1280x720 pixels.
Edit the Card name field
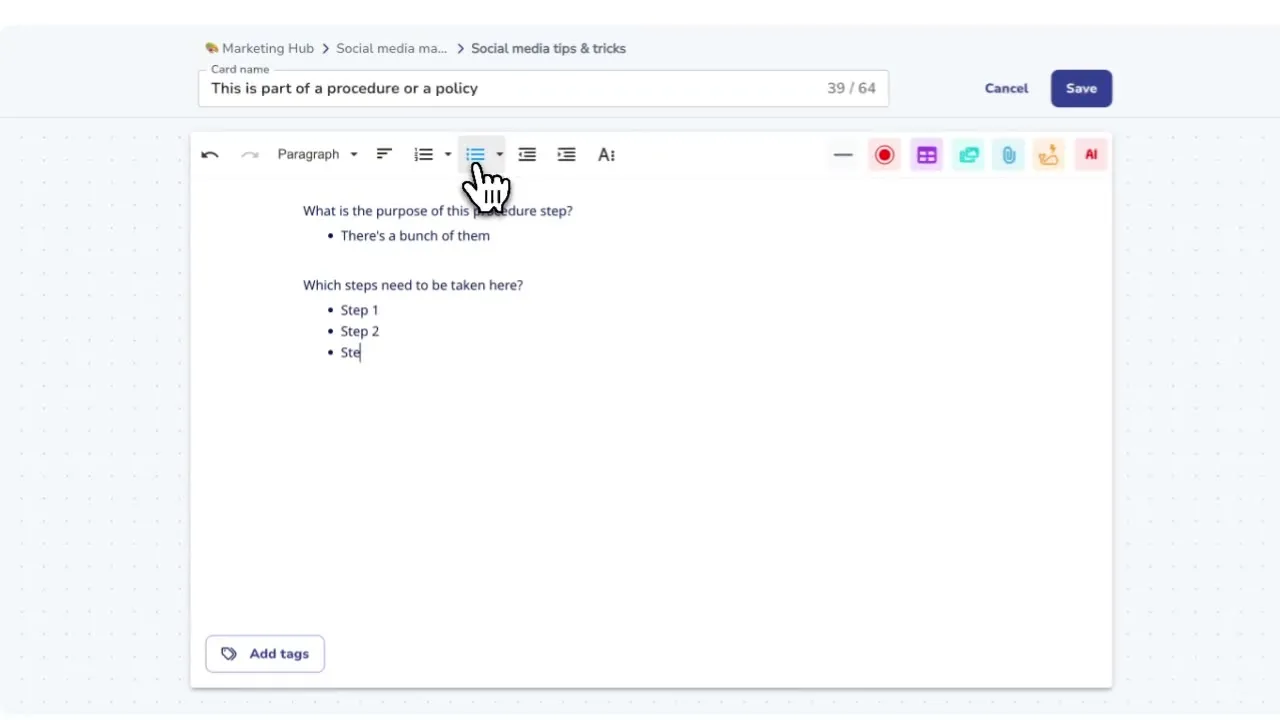(x=543, y=88)
